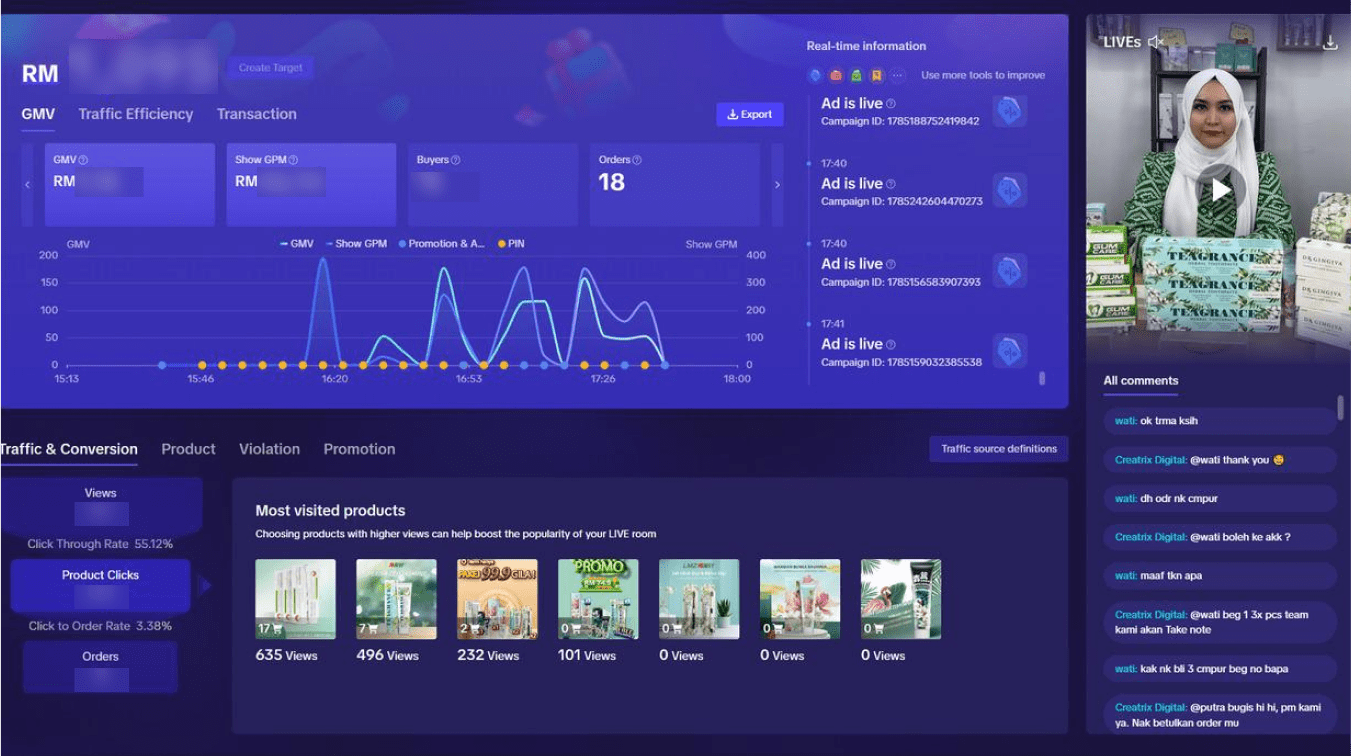Click comment '@wati thank you'
1351x756 pixels.
1220,460
